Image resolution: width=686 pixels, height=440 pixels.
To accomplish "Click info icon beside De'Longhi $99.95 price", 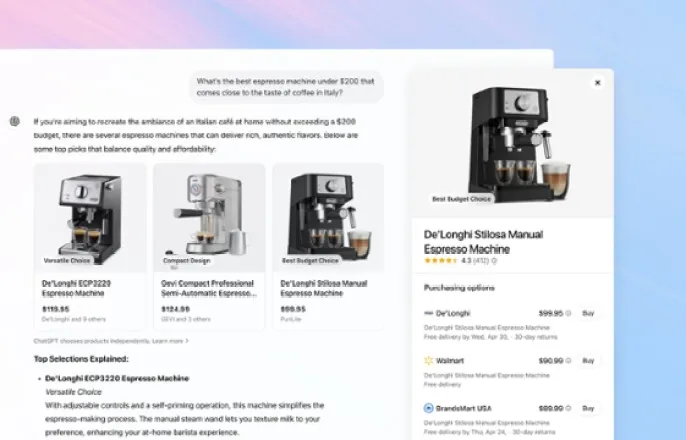I will (x=568, y=313).
